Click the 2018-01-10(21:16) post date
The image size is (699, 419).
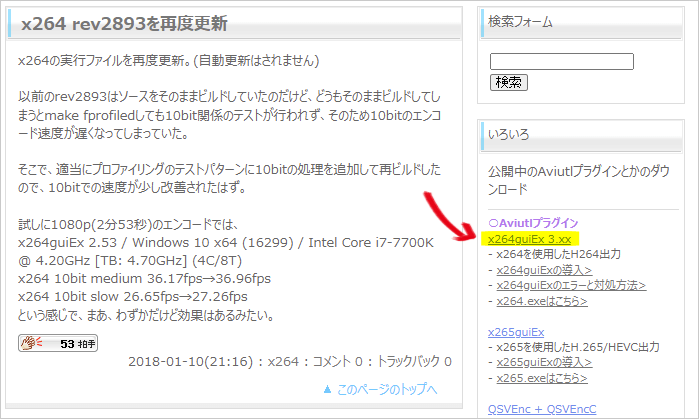tap(190, 361)
